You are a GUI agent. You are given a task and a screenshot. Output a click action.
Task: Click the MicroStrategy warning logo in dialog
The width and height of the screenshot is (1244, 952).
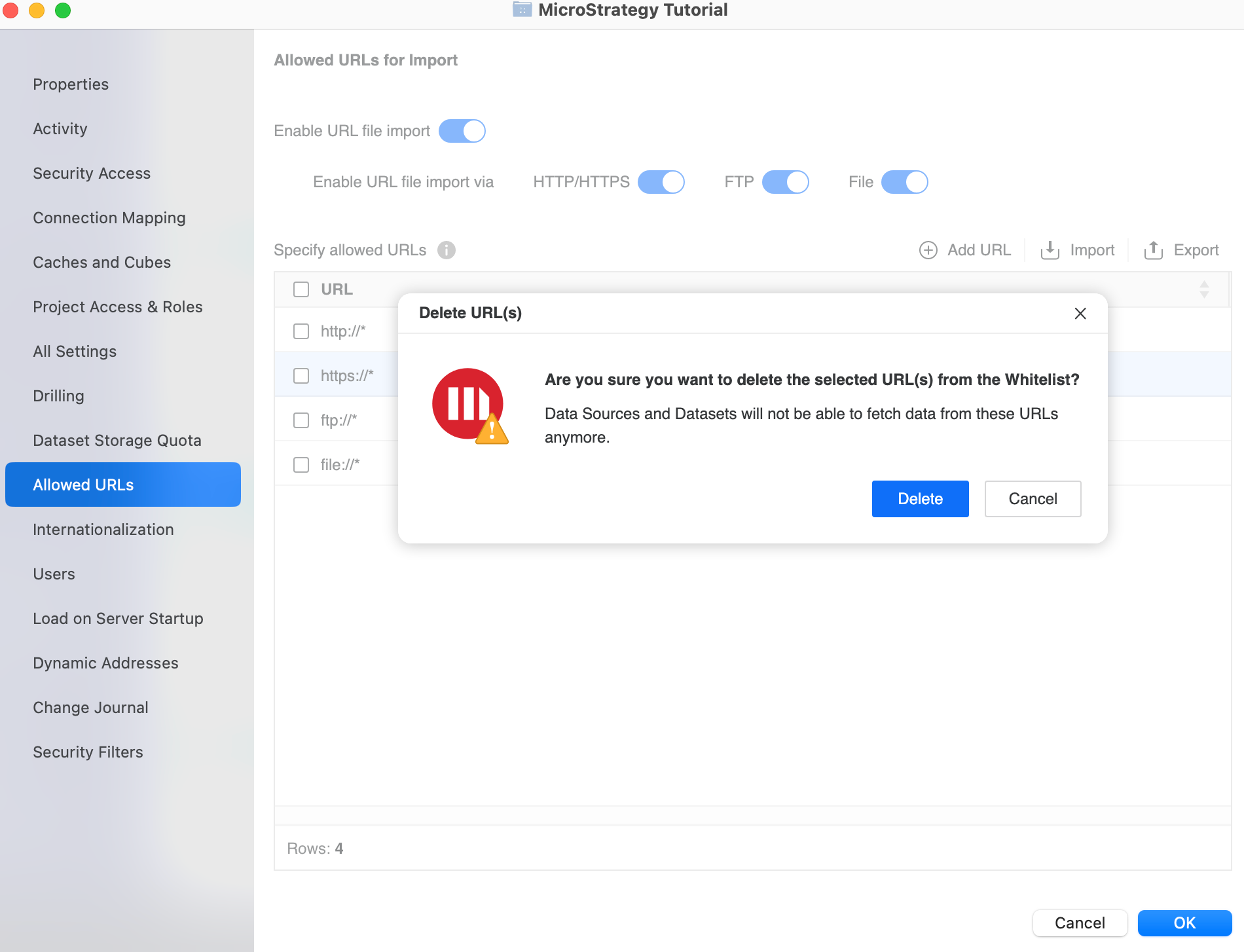469,405
